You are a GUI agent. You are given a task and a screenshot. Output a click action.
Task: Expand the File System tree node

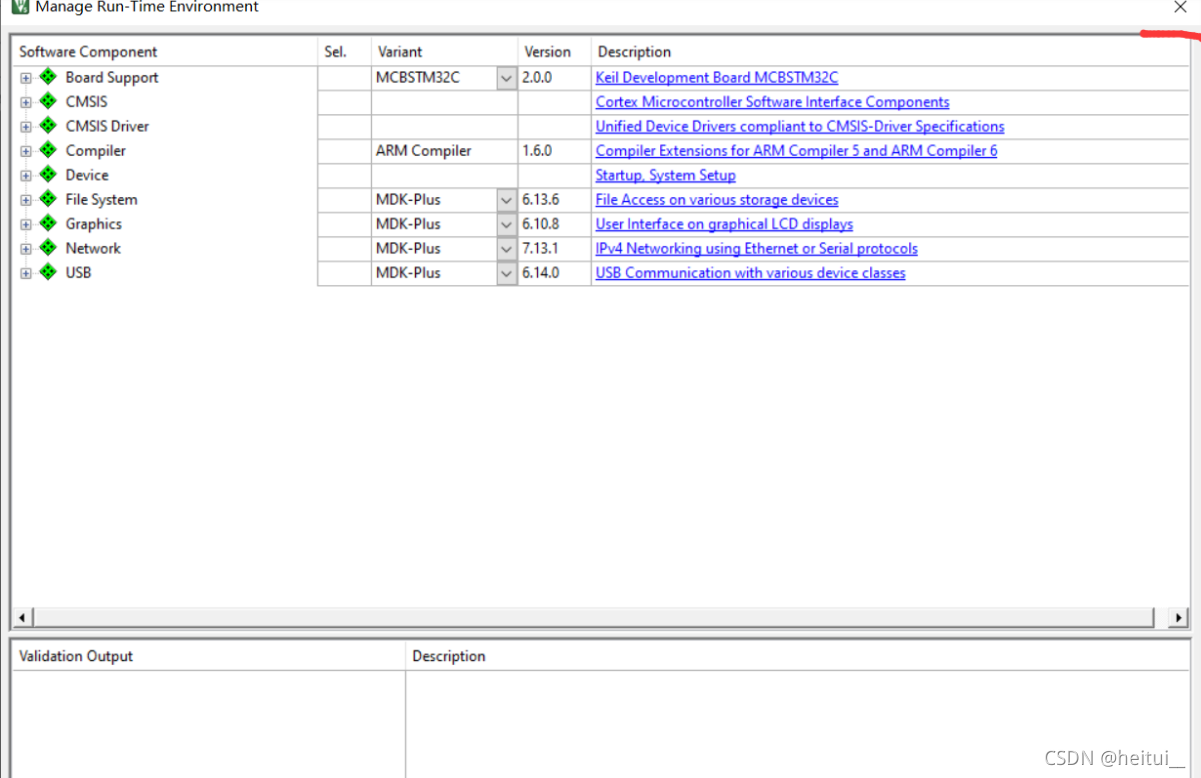pyautogui.click(x=26, y=200)
